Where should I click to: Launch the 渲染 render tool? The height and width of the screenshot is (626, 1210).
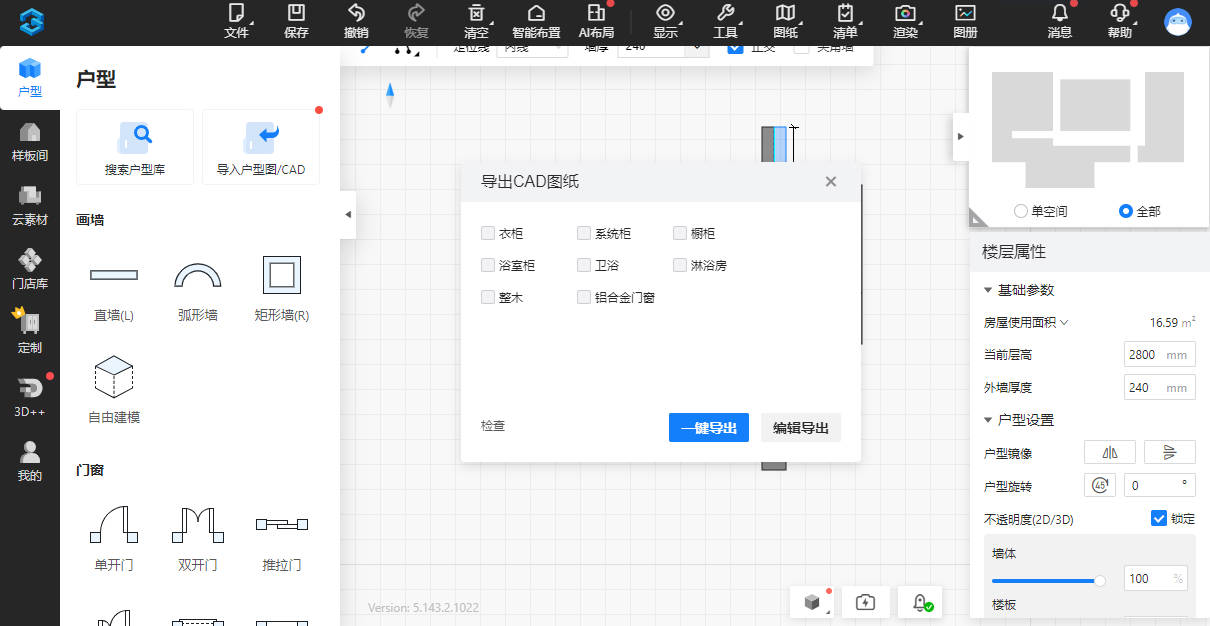point(905,22)
